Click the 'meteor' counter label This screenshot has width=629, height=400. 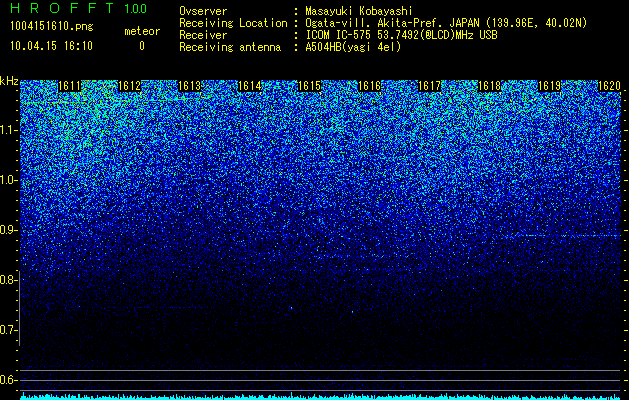click(142, 31)
